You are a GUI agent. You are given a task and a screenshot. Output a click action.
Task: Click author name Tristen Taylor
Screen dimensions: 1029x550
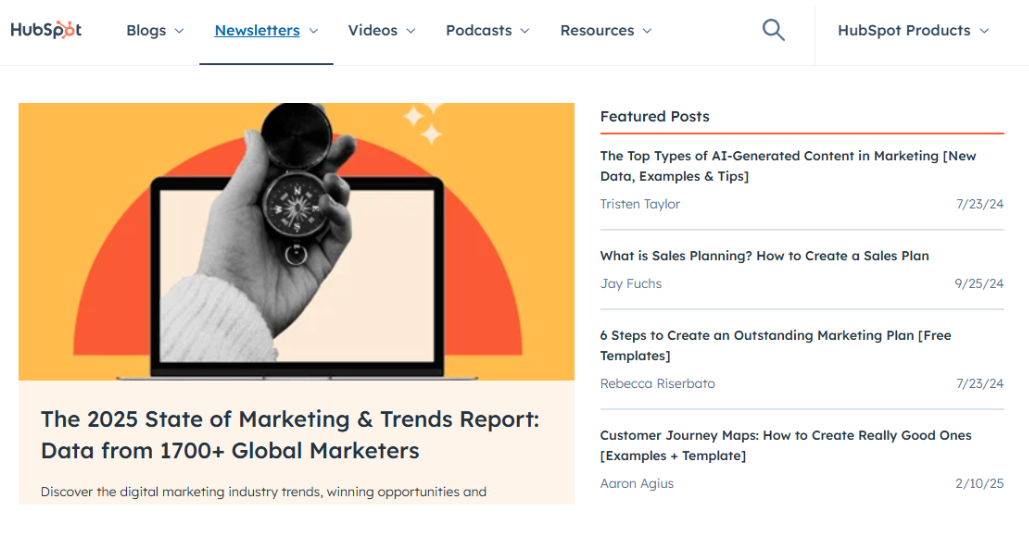click(640, 204)
